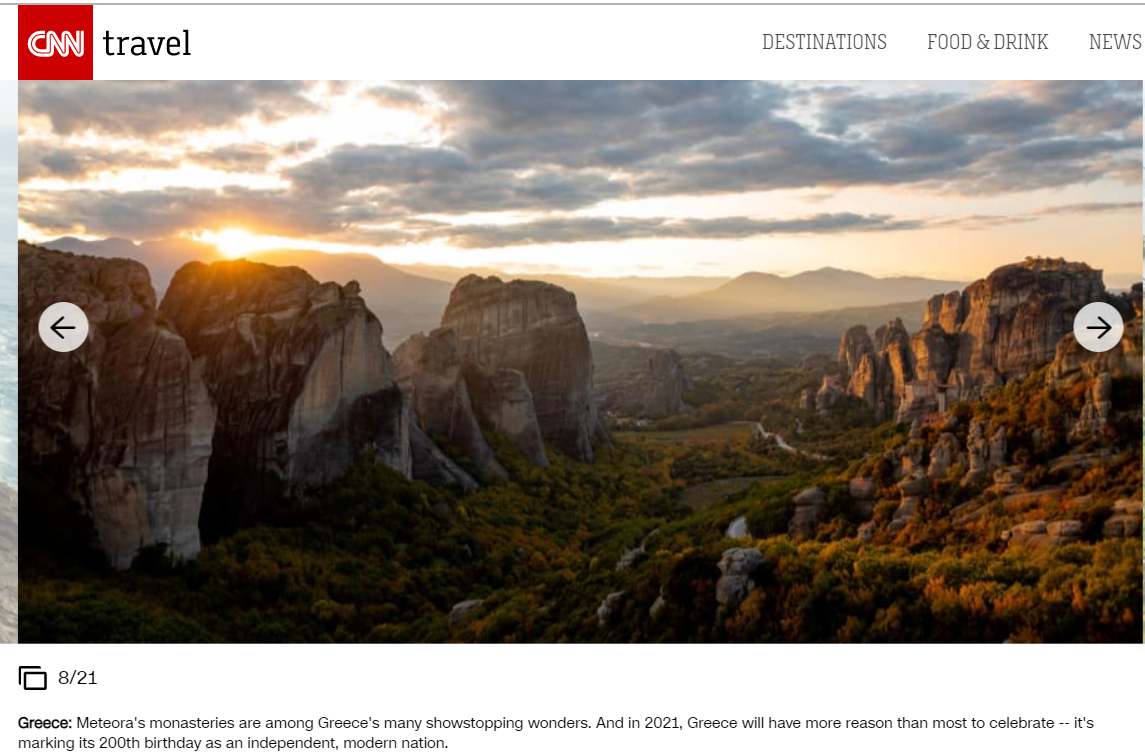Click the bold Greece caption label
This screenshot has height=754, width=1145.
point(45,723)
